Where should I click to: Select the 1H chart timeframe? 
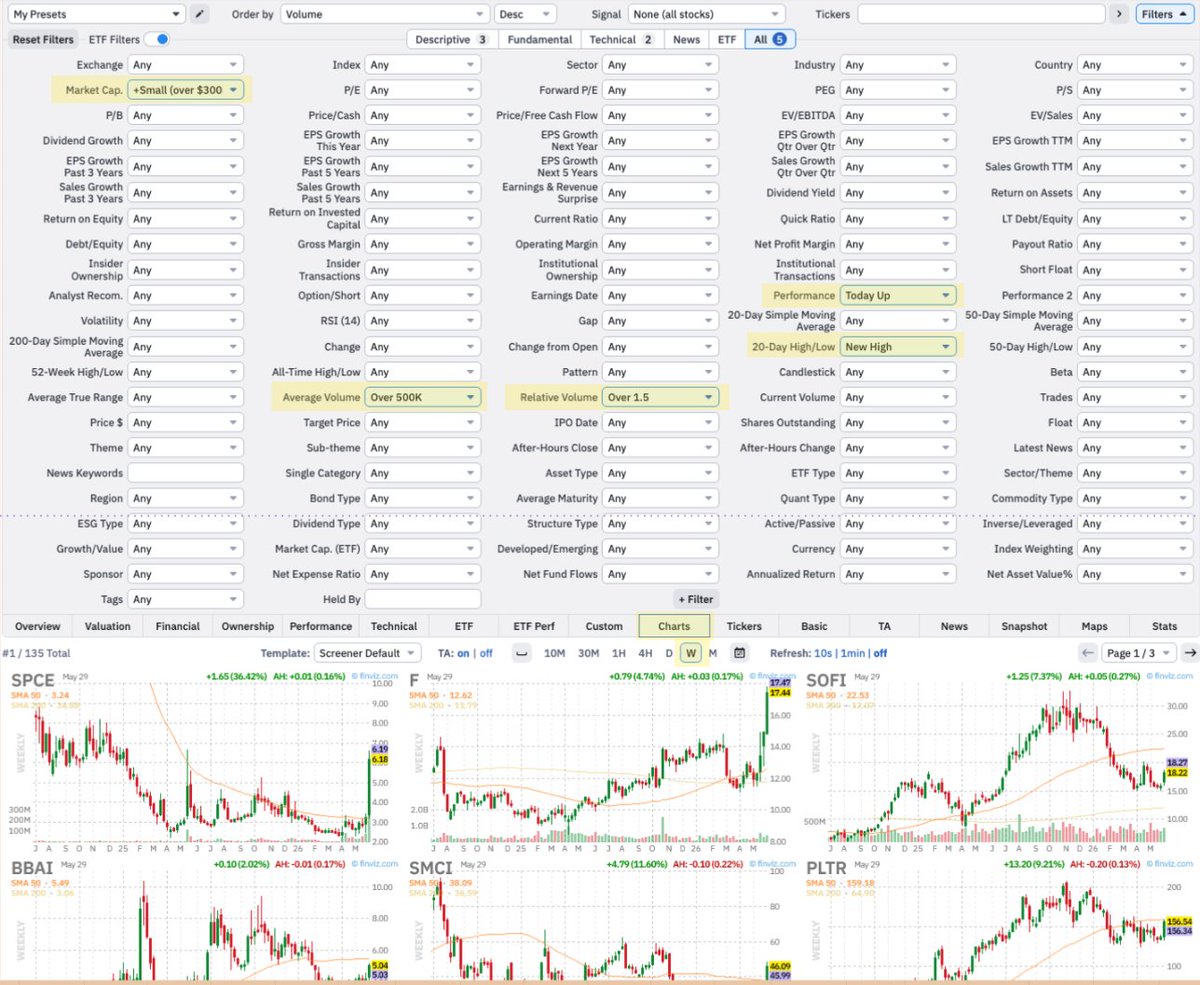pyautogui.click(x=619, y=653)
